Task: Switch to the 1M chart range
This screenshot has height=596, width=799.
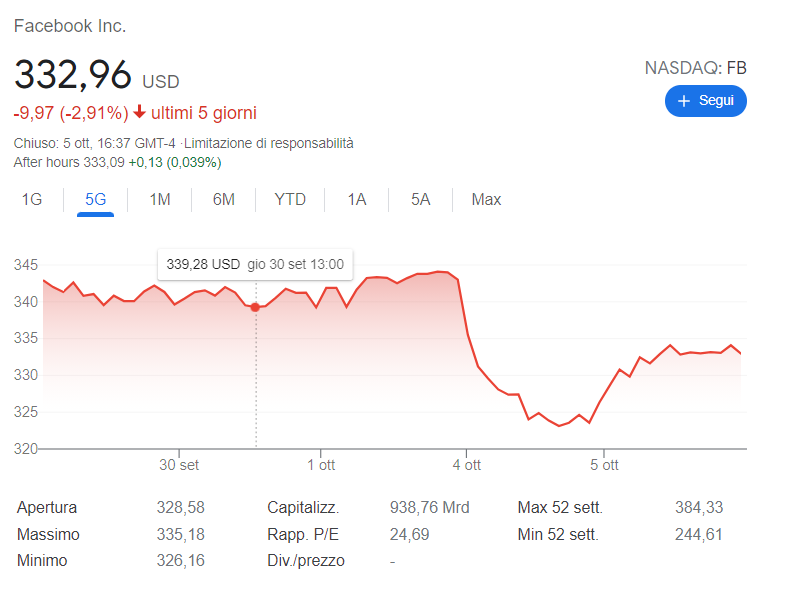Action: click(x=160, y=200)
